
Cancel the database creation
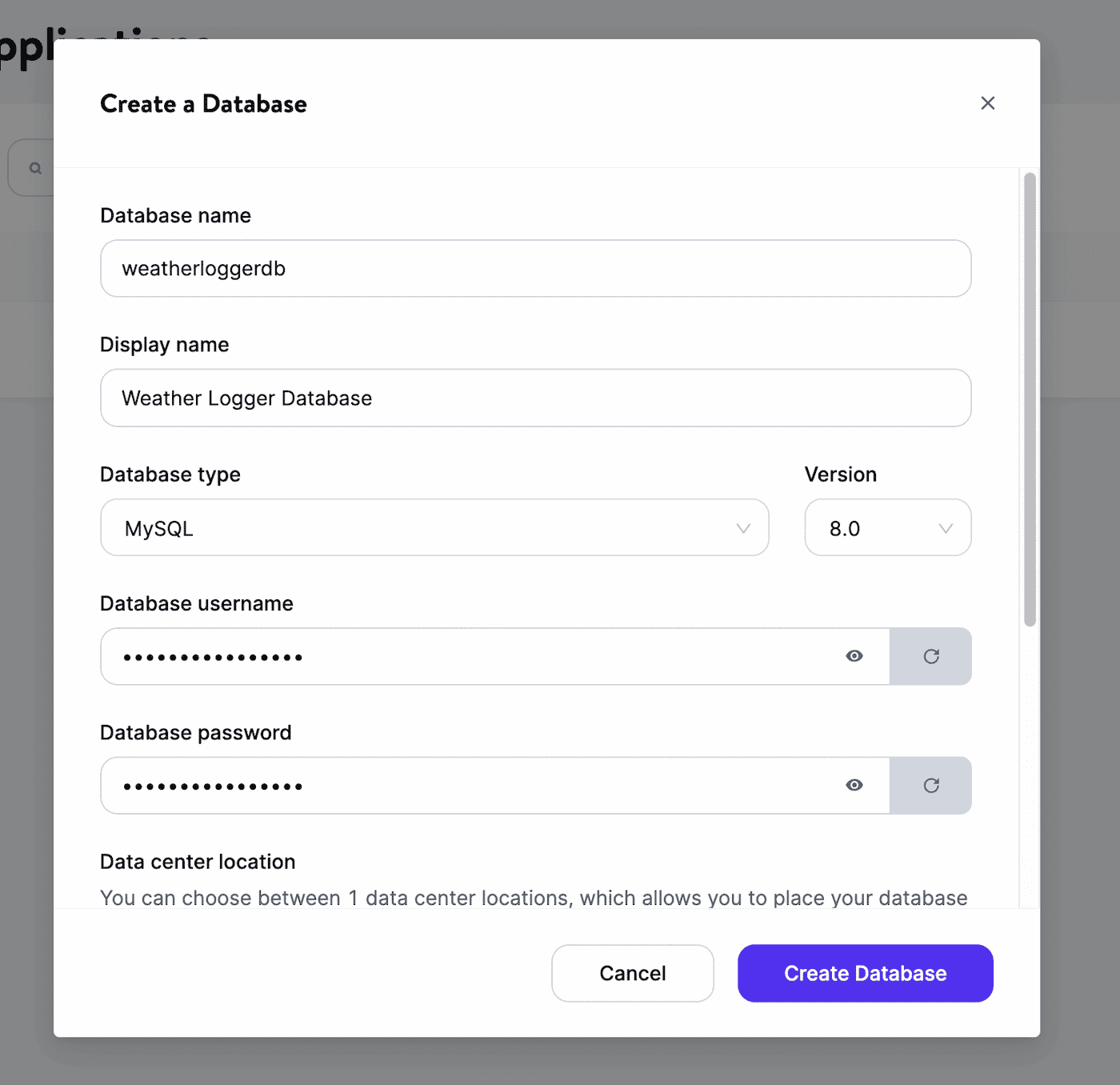633,973
